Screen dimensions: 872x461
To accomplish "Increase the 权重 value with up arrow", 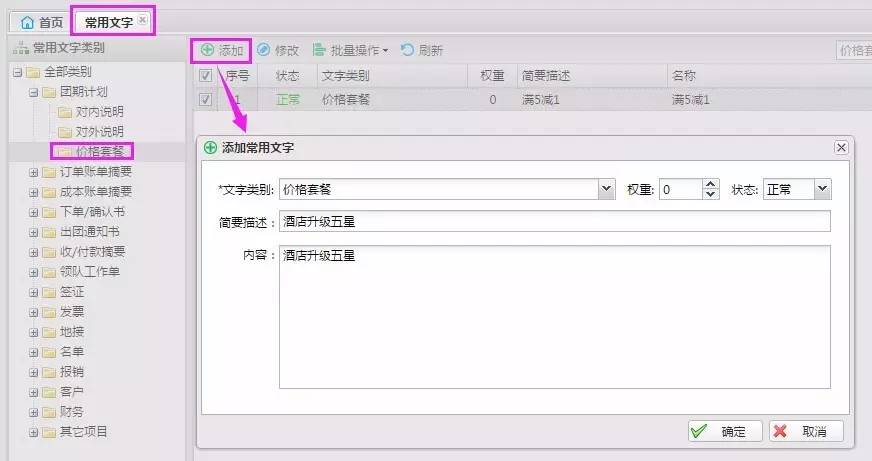I will pyautogui.click(x=711, y=185).
